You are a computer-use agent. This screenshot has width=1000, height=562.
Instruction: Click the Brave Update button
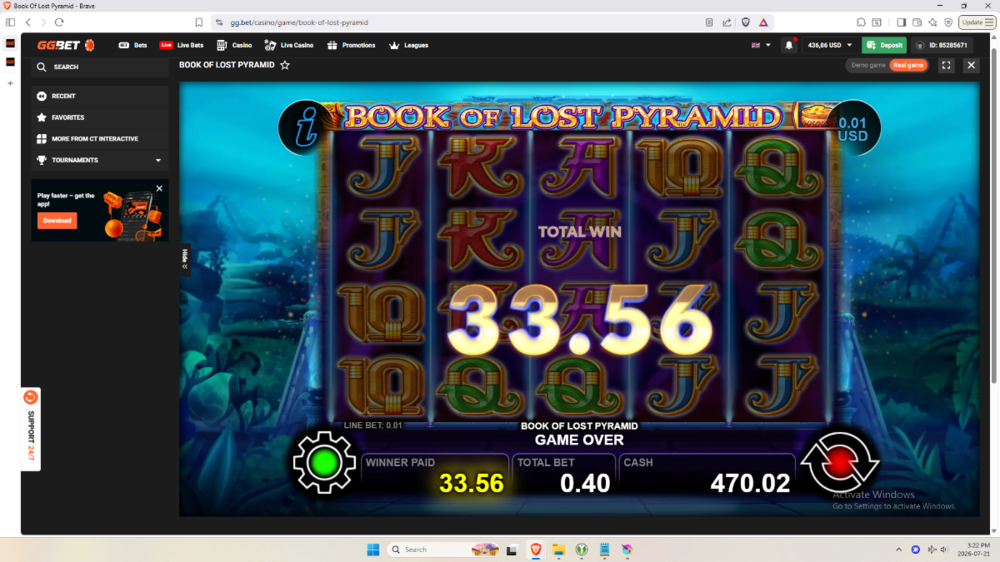tap(976, 22)
